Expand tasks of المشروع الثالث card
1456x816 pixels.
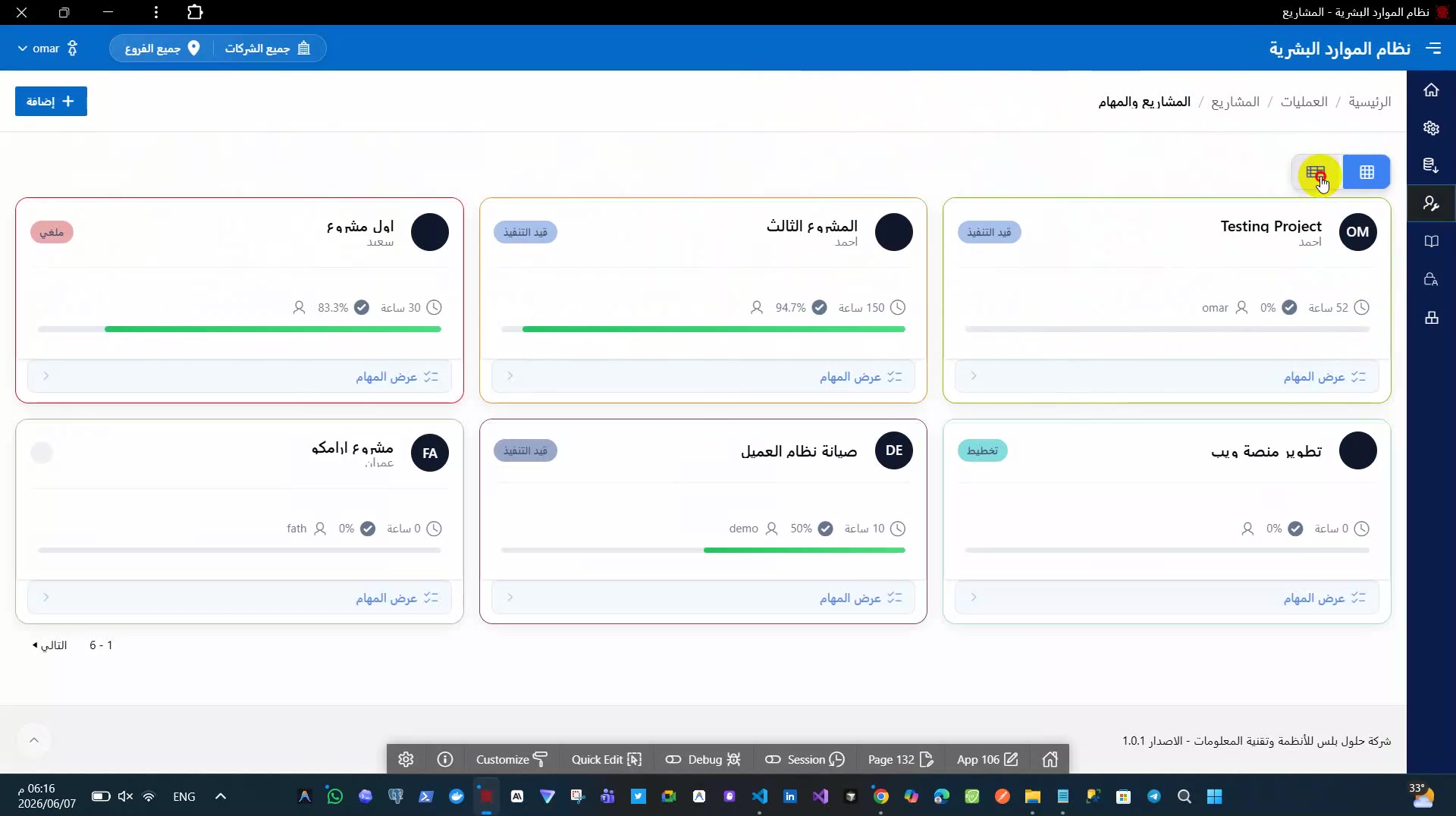coord(703,376)
